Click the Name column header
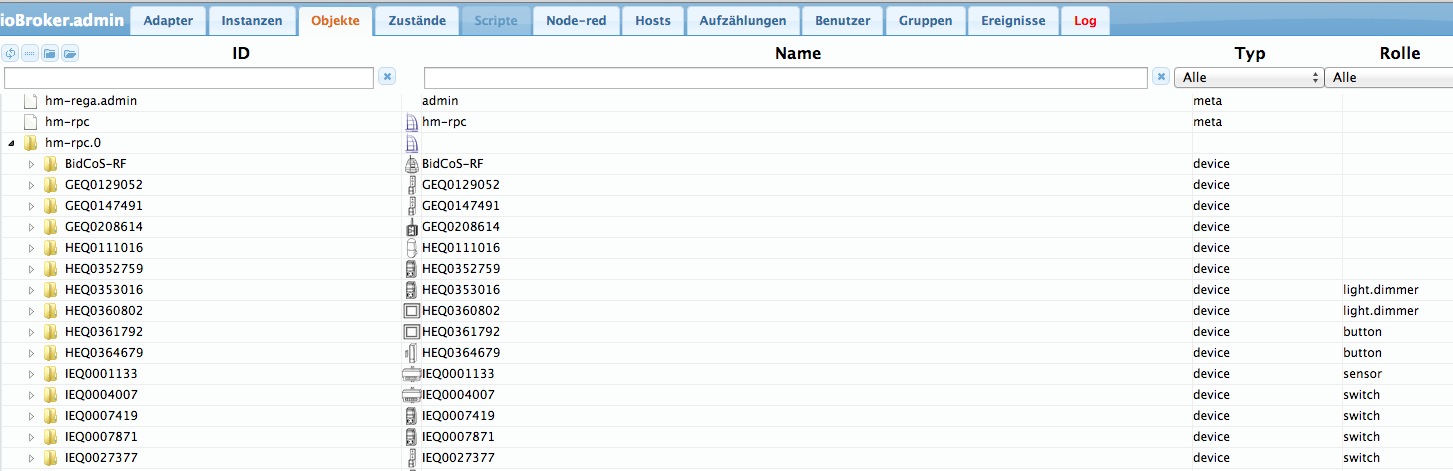 (798, 54)
